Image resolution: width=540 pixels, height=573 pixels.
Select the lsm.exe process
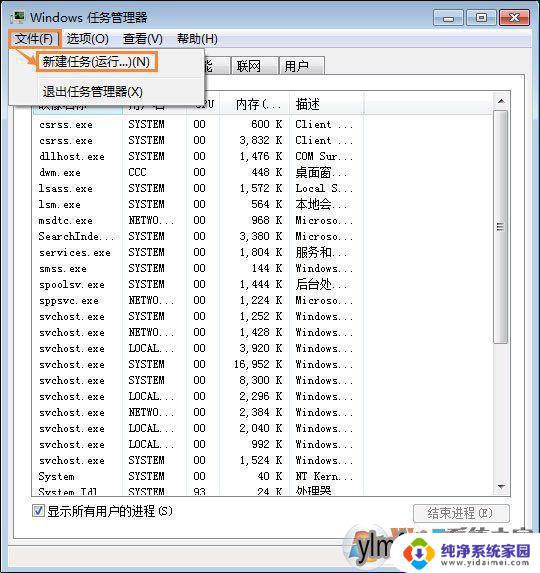click(x=197, y=204)
